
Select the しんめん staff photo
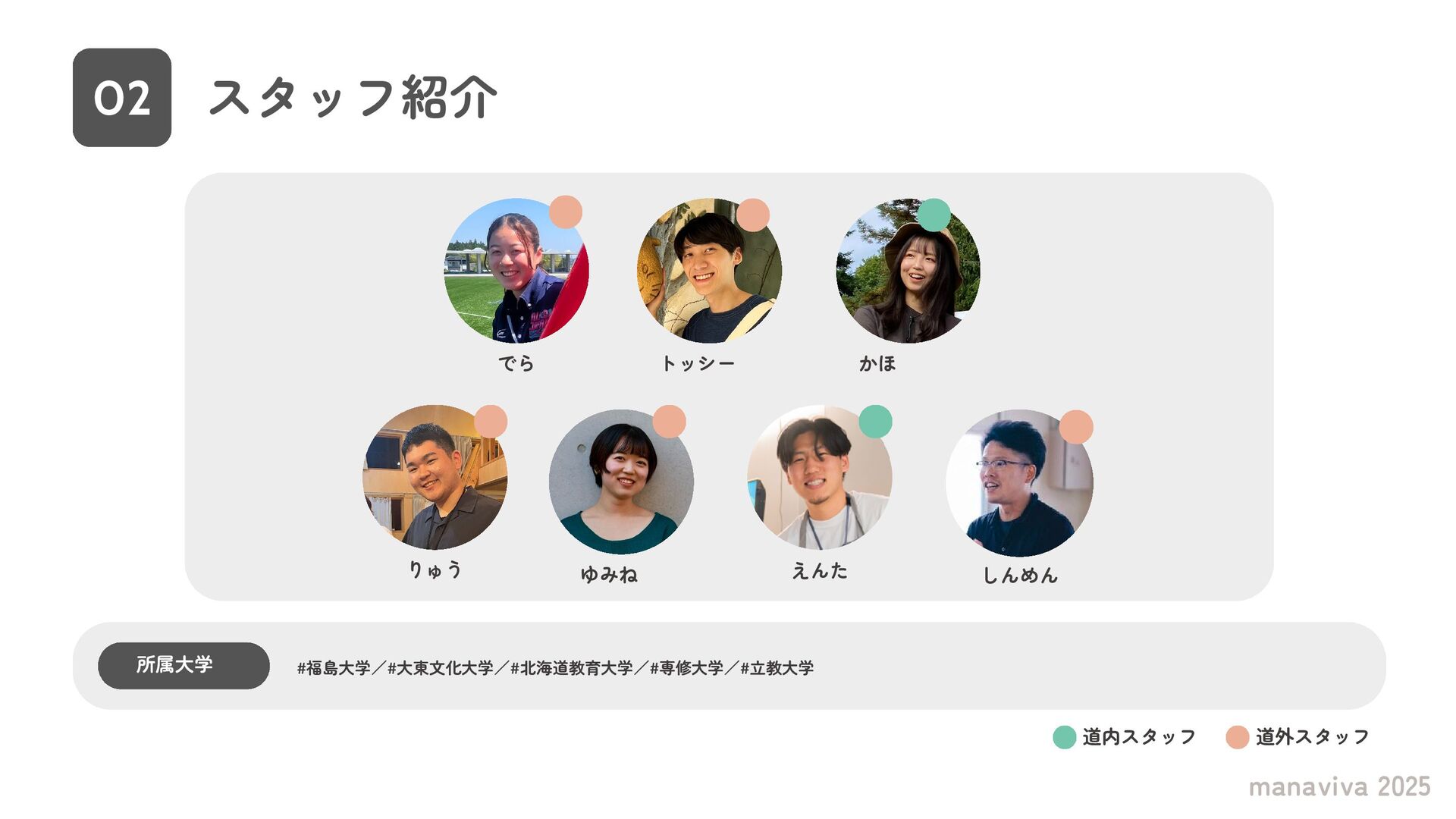click(1019, 483)
